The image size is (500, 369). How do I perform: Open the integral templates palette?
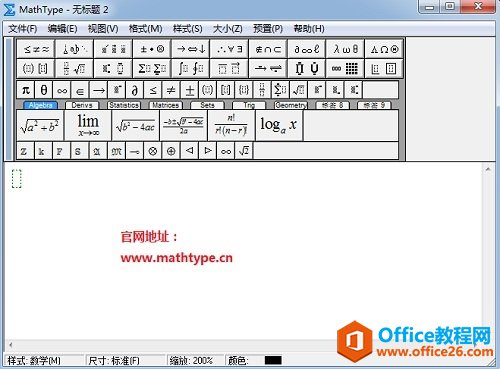click(x=191, y=69)
